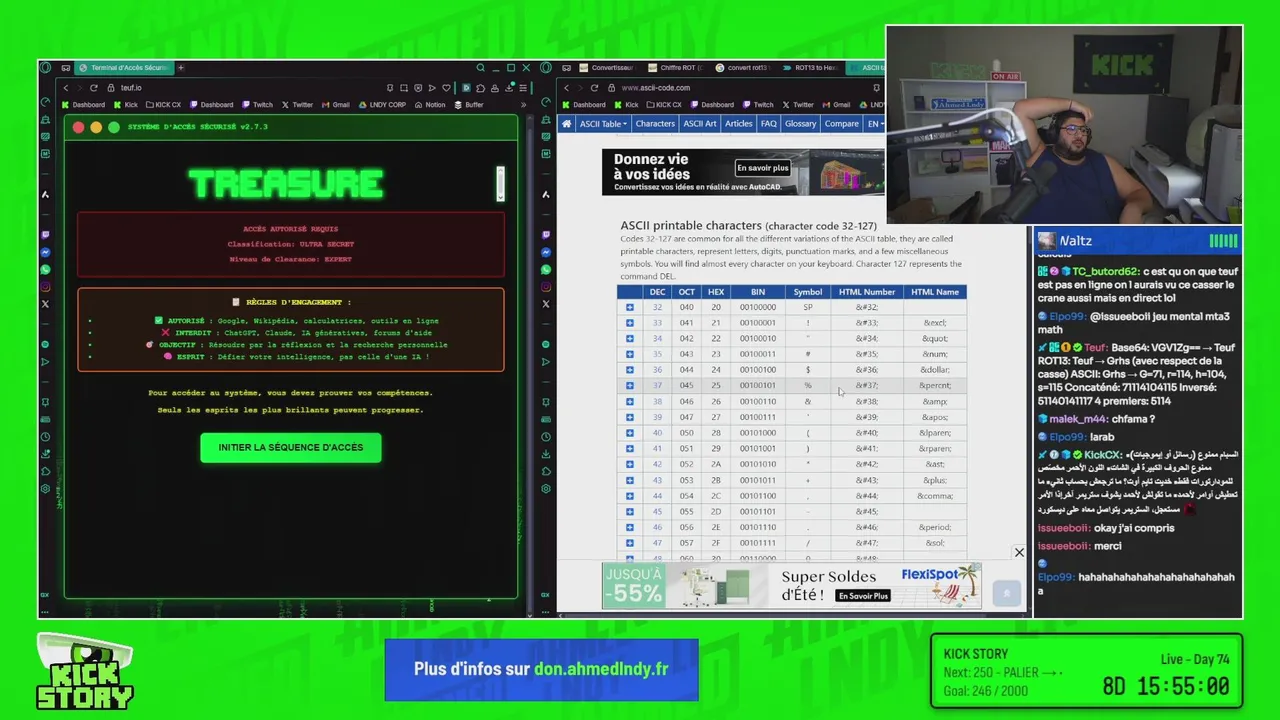Open the ASCII Art menu item
This screenshot has width=1280, height=720.
click(700, 124)
